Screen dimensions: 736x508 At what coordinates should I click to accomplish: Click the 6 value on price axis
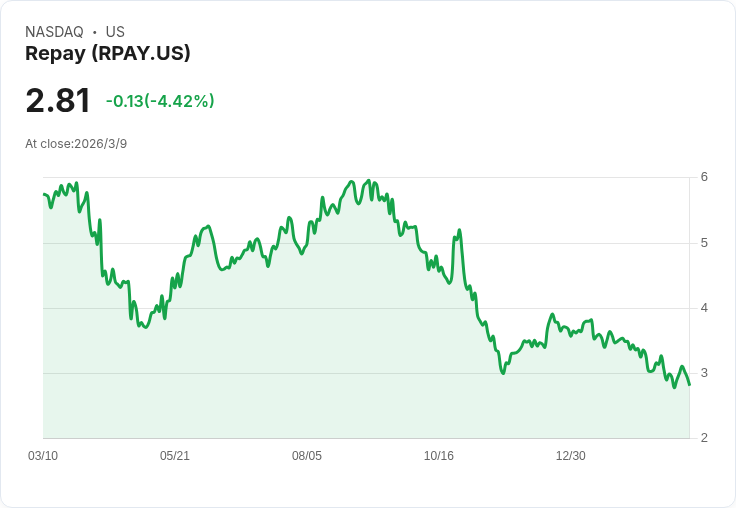704,177
